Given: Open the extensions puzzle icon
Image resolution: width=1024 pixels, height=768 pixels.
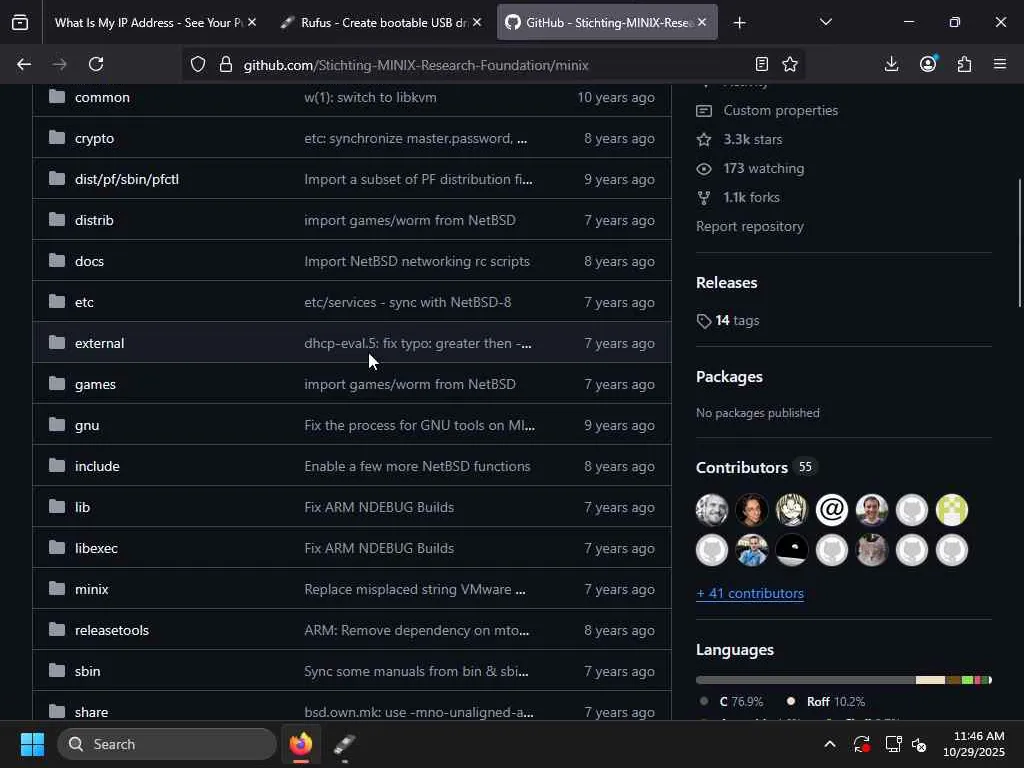Looking at the screenshot, I should (965, 64).
